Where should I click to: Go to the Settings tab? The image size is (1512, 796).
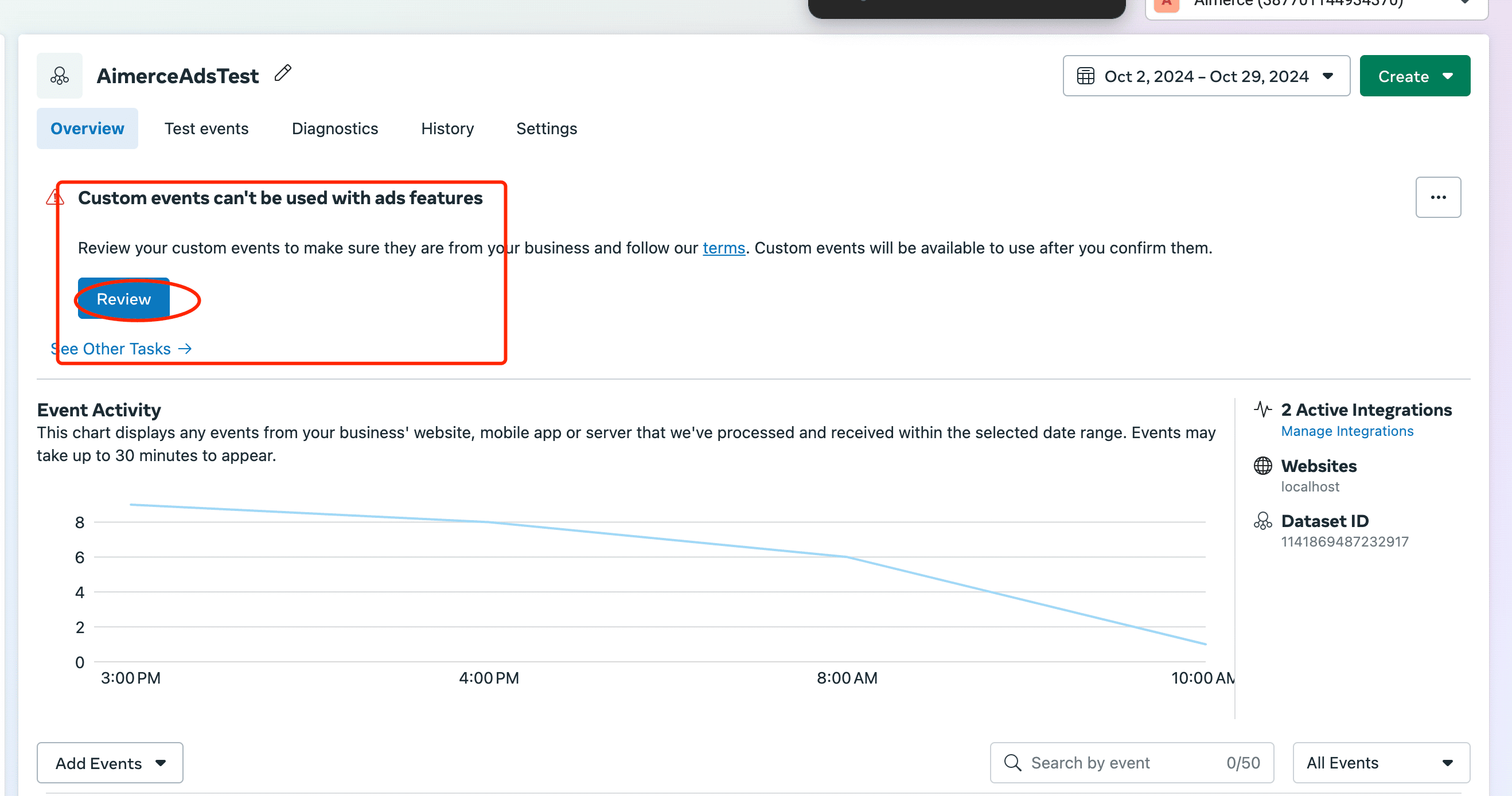[x=546, y=128]
